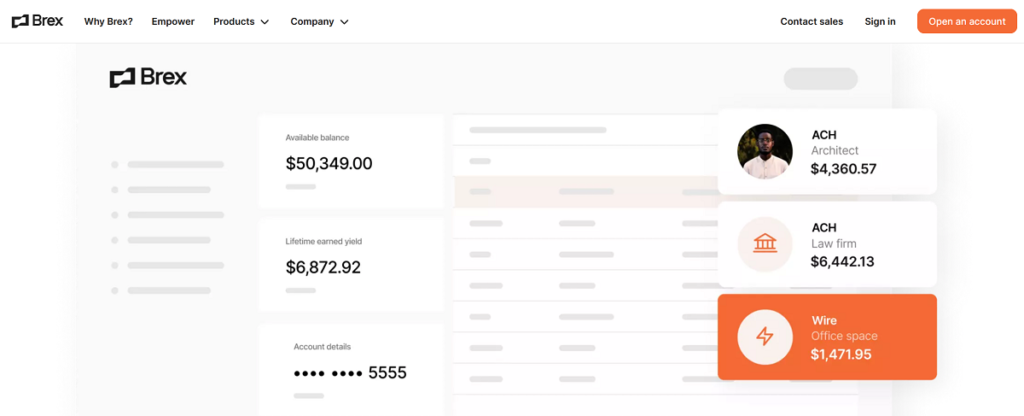
Task: Open the Empower menu item
Action: pos(173,21)
